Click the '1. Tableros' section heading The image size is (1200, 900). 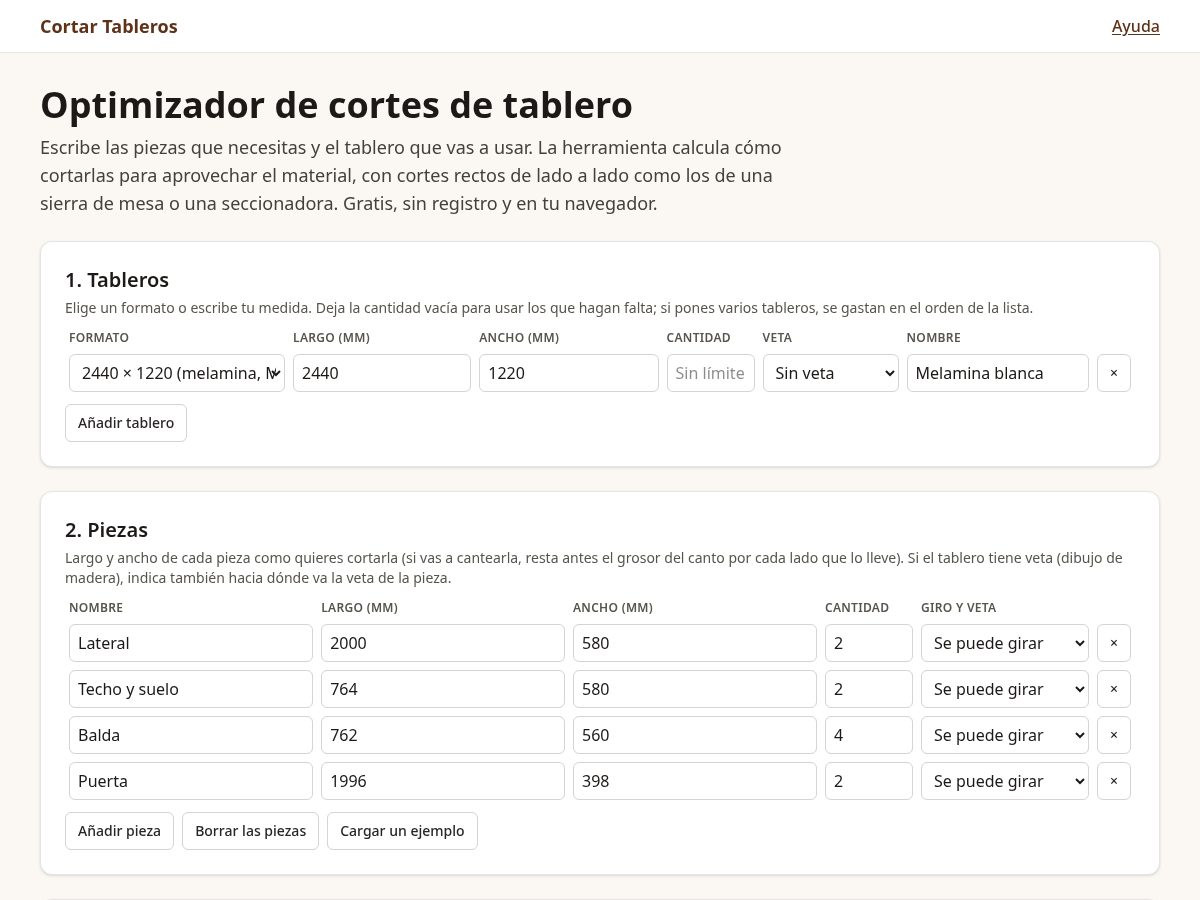click(117, 280)
